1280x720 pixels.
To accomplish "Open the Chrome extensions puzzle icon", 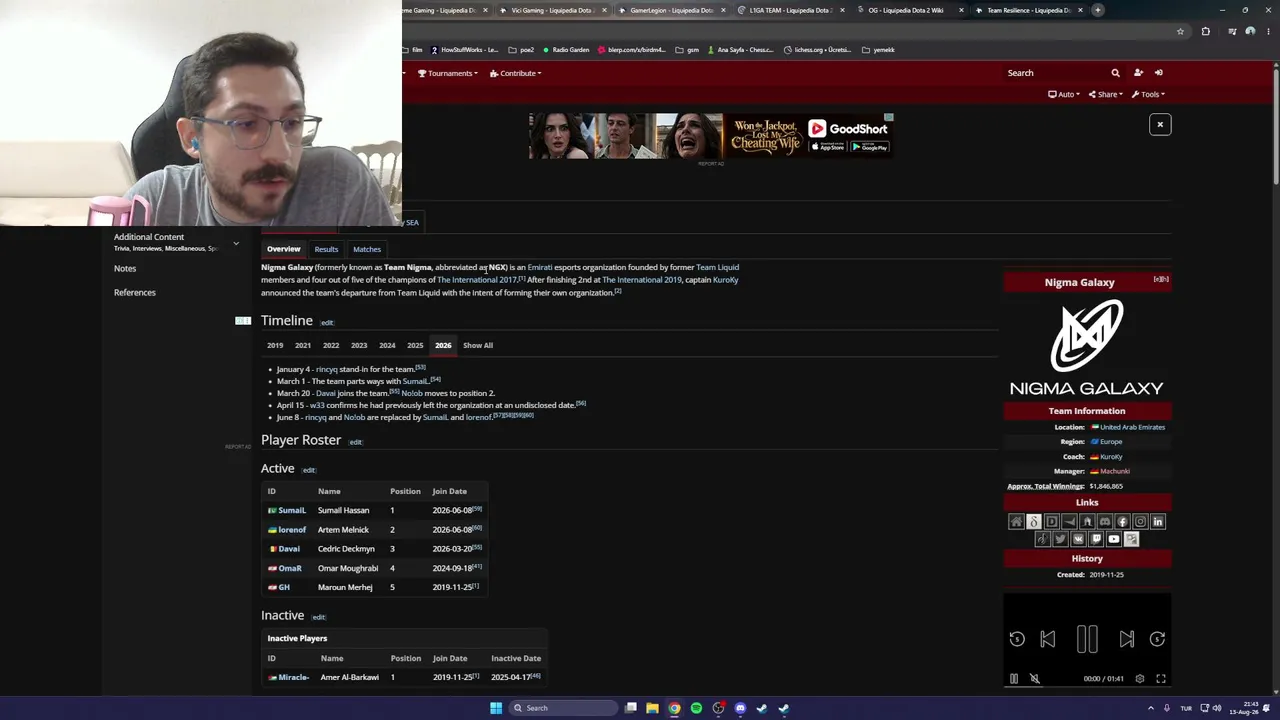I will point(1205,31).
